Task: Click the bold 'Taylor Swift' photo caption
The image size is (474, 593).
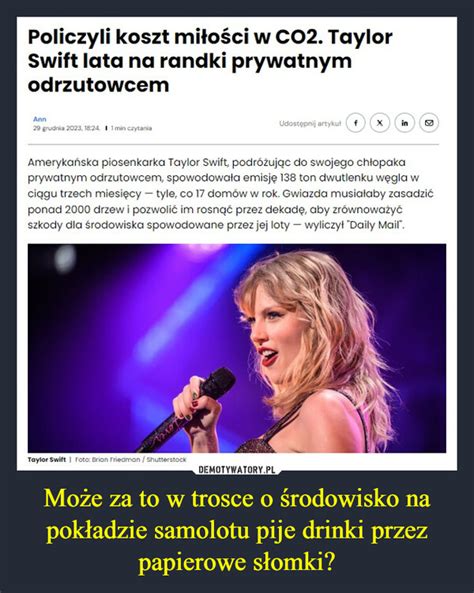Action: tap(47, 459)
